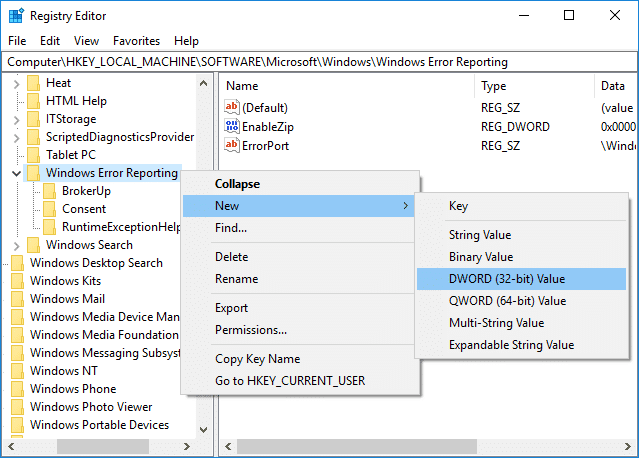
Task: Click the (Default) string value icon
Action: pos(231,107)
